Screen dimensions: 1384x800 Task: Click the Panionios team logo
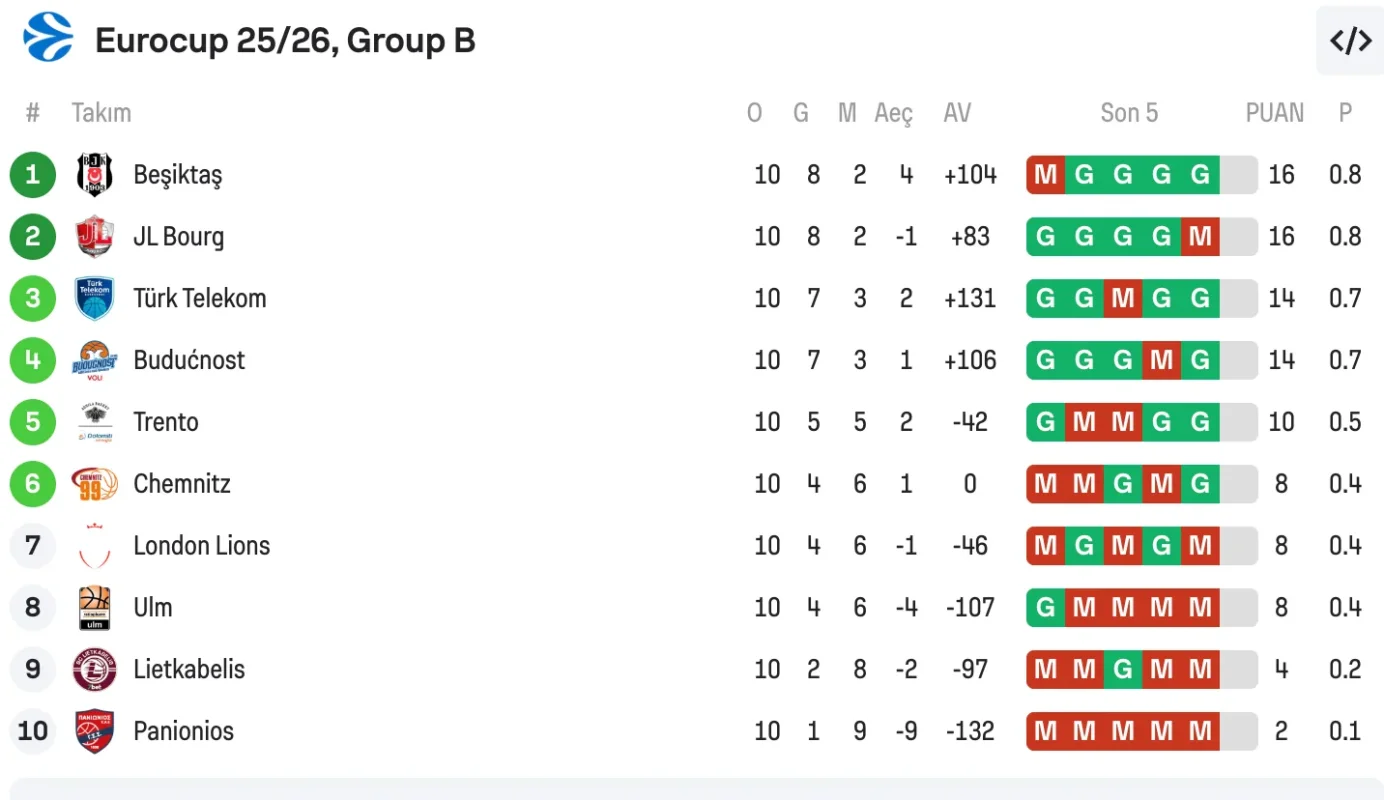coord(95,731)
